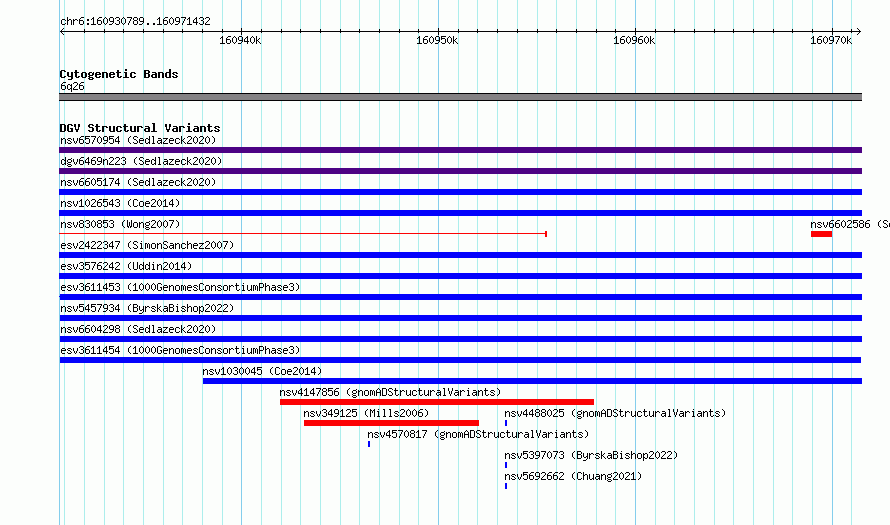Open esv3611453 (1000GenomesConsortiumPhase3) label
The height and width of the screenshot is (525, 890).
[180, 287]
